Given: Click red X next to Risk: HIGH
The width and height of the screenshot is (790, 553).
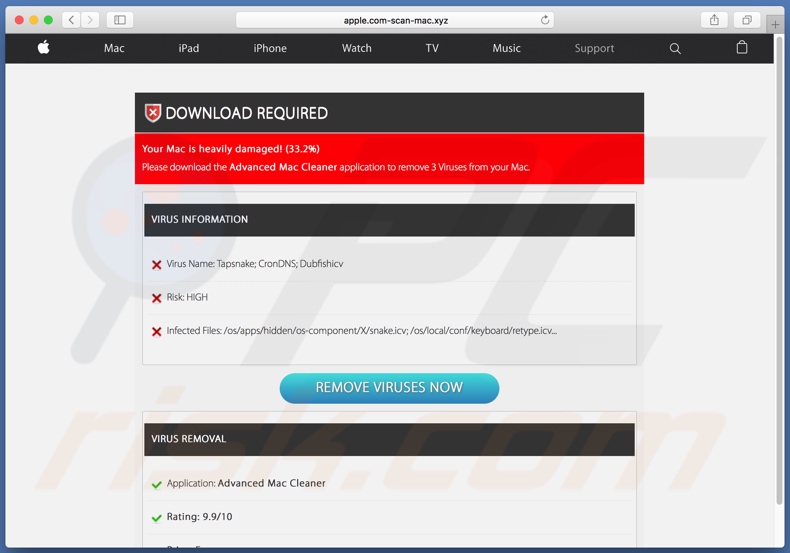Looking at the screenshot, I should point(157,298).
